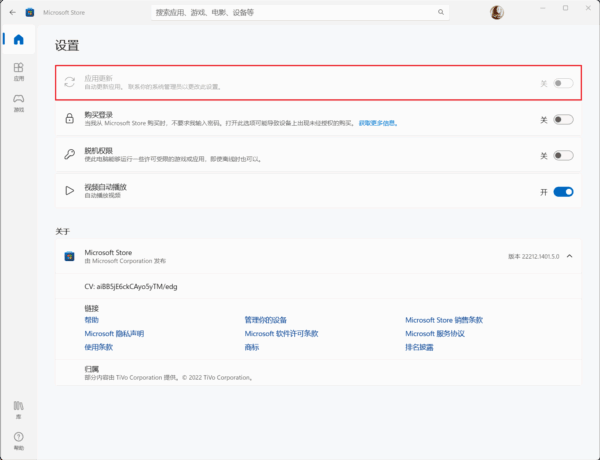Click Microsoft Store 销售条款 link
The height and width of the screenshot is (460, 600).
pos(443,320)
